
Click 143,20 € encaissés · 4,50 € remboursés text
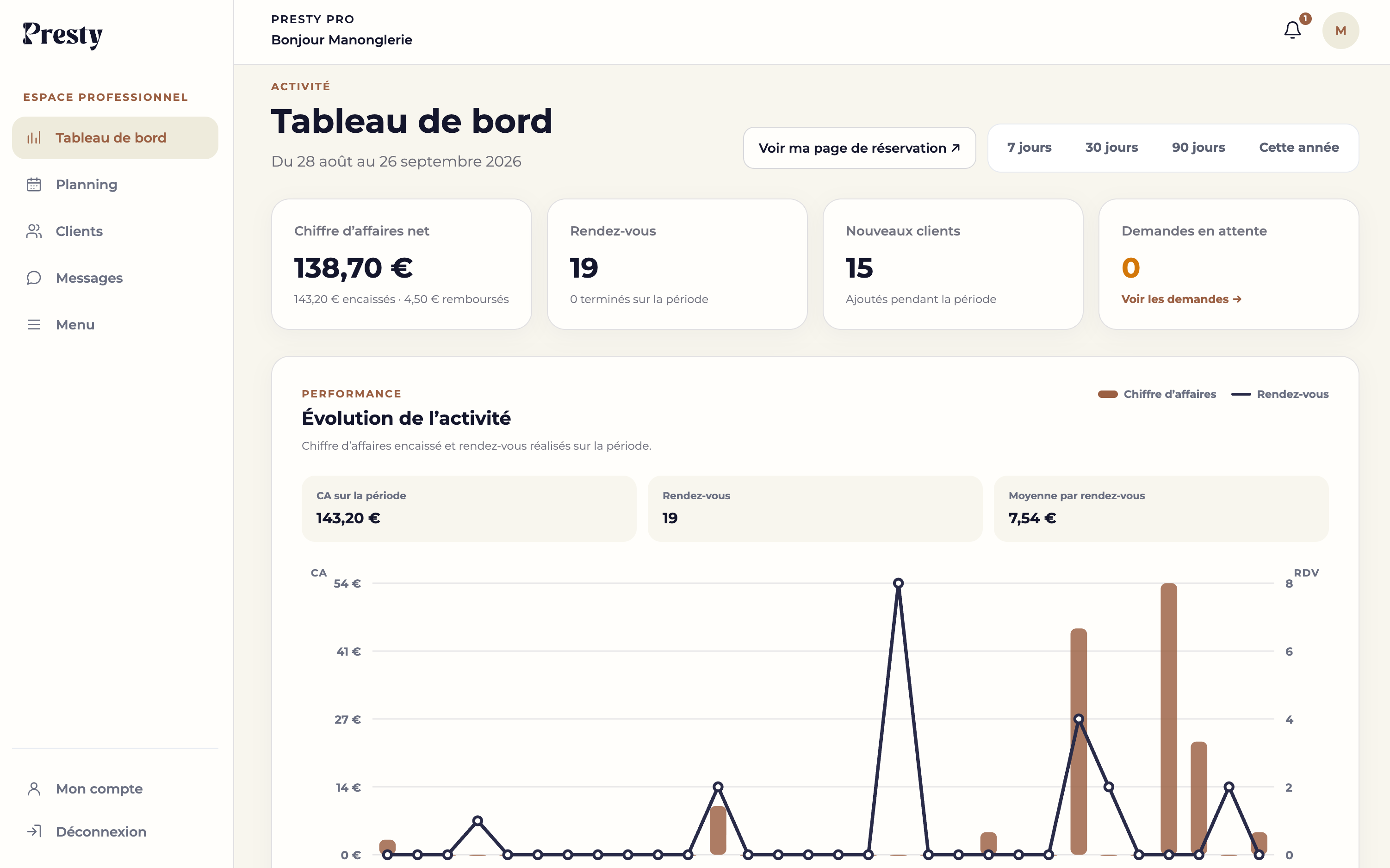(401, 299)
